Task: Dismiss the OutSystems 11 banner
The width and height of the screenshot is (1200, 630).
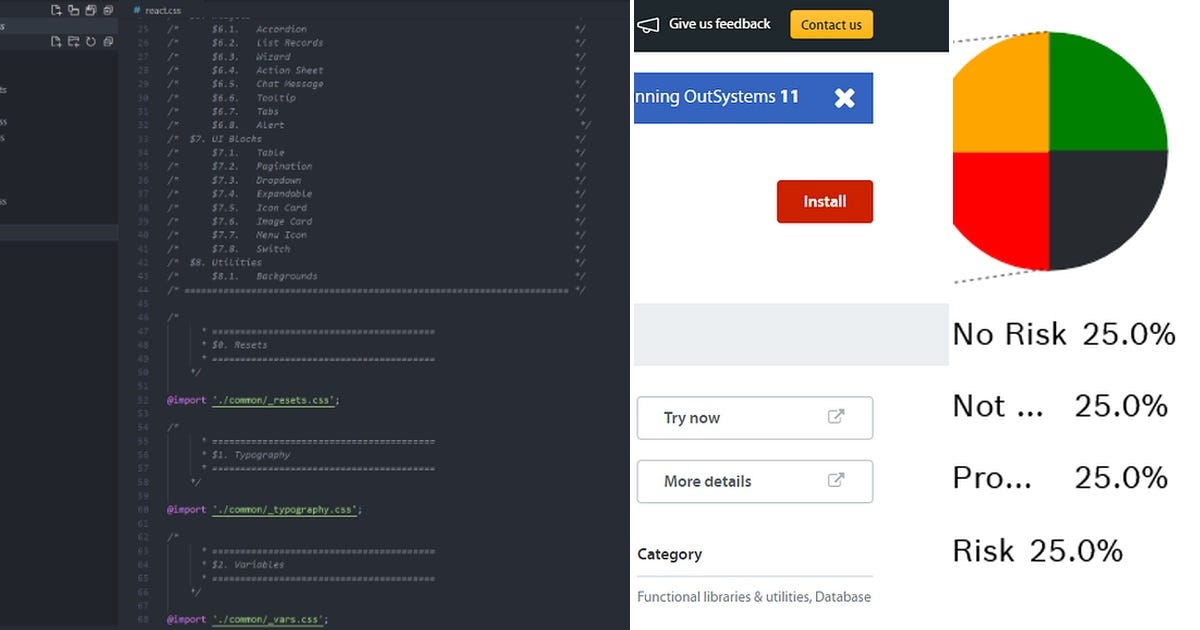Action: (845, 97)
